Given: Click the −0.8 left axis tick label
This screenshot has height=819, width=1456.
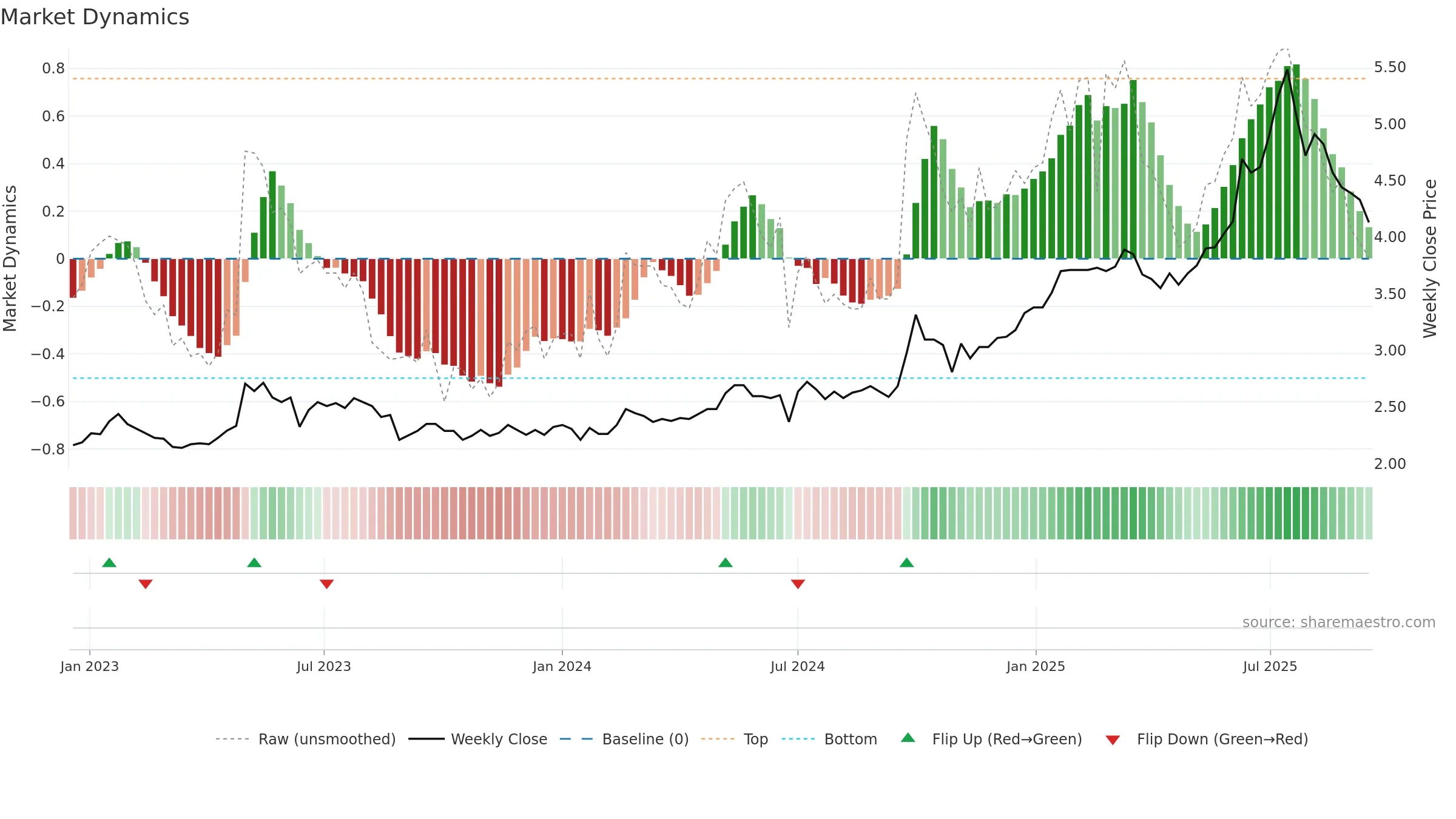Looking at the screenshot, I should pos(48,450).
